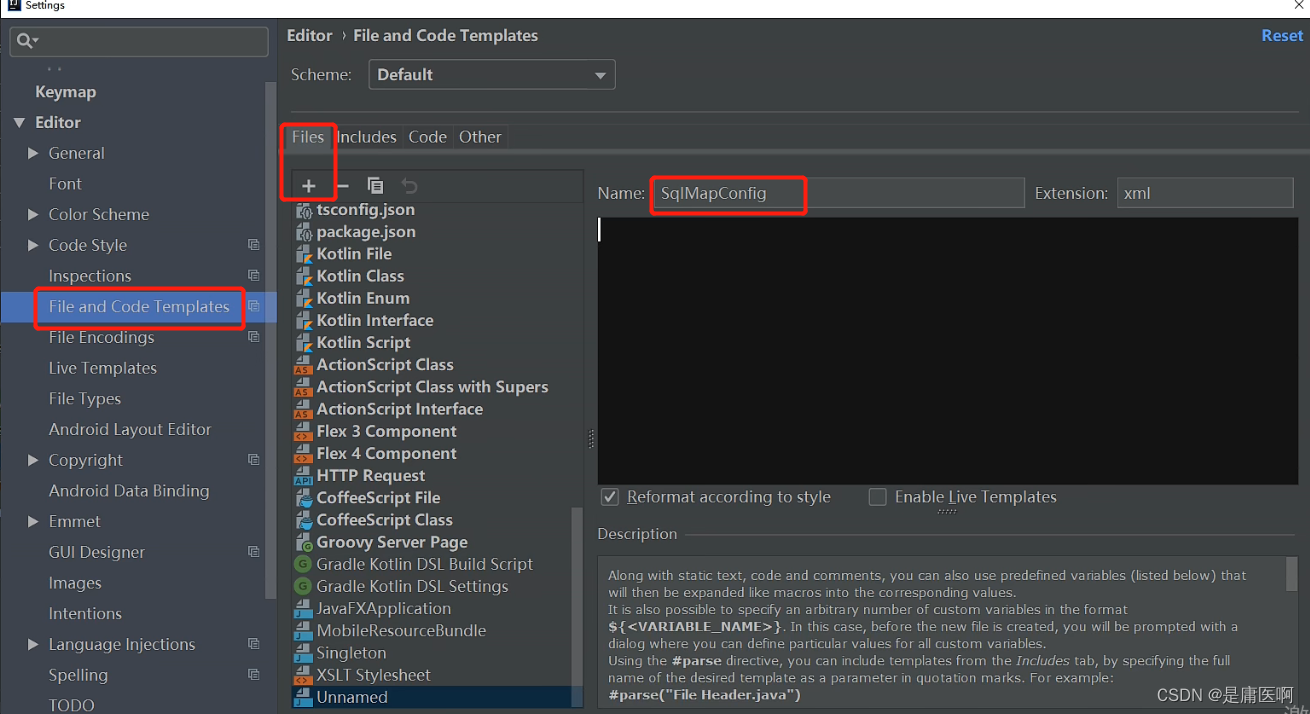Expand the Copyright settings node

pyautogui.click(x=33, y=460)
